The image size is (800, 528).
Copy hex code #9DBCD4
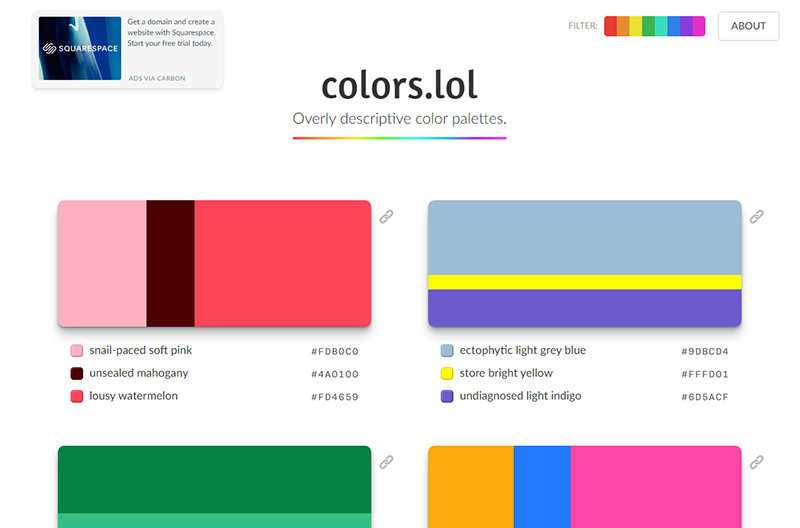pyautogui.click(x=705, y=351)
